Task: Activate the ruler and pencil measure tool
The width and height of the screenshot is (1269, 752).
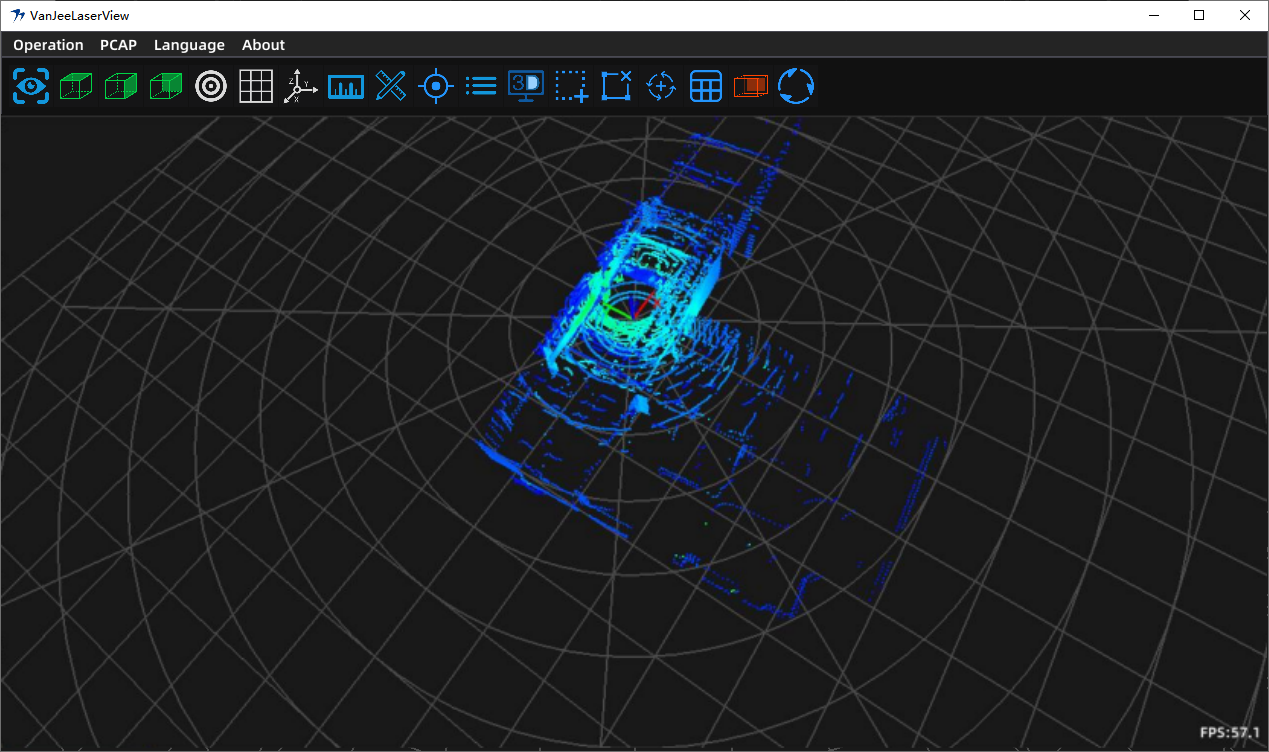Action: 390,86
